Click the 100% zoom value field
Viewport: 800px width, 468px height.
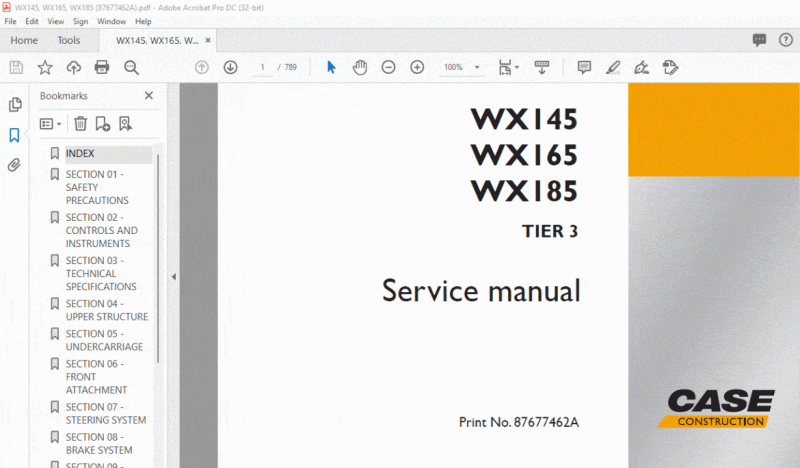[x=453, y=67]
